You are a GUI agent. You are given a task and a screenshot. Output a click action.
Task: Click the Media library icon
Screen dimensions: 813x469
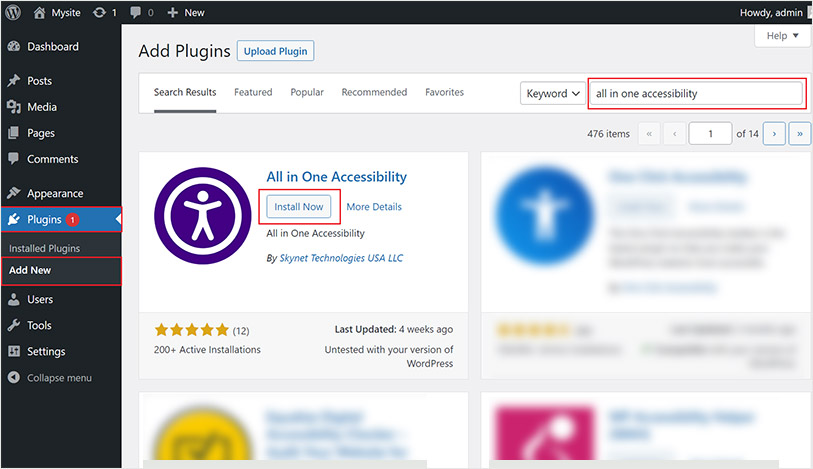(x=14, y=107)
